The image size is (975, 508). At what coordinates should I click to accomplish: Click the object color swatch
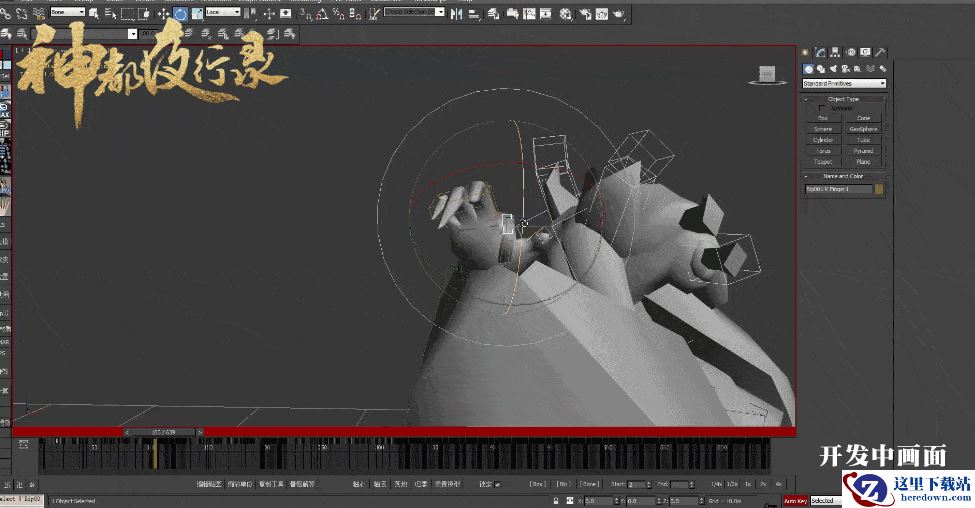pyautogui.click(x=879, y=188)
